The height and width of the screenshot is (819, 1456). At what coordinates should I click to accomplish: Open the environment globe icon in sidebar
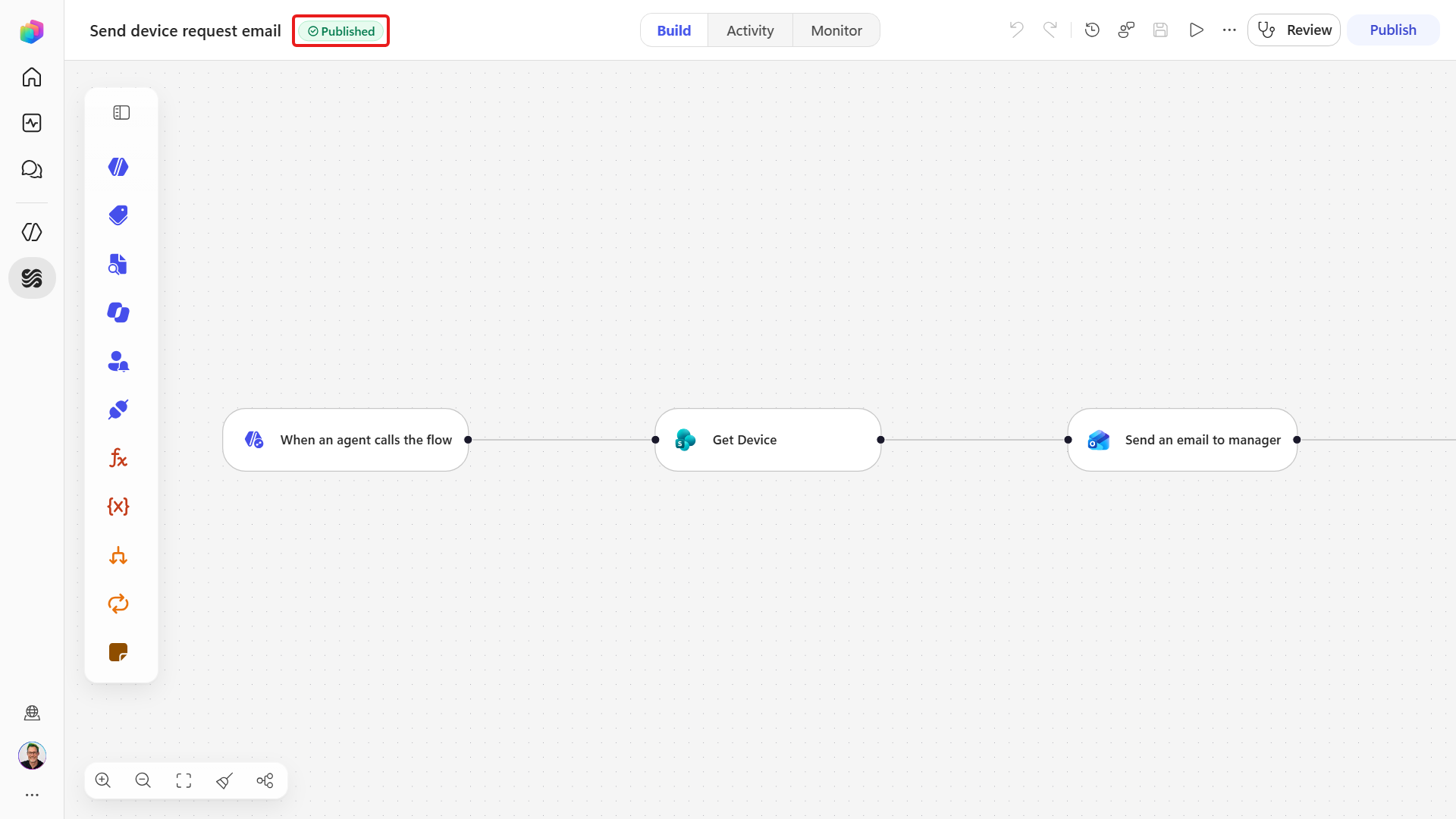click(x=32, y=713)
